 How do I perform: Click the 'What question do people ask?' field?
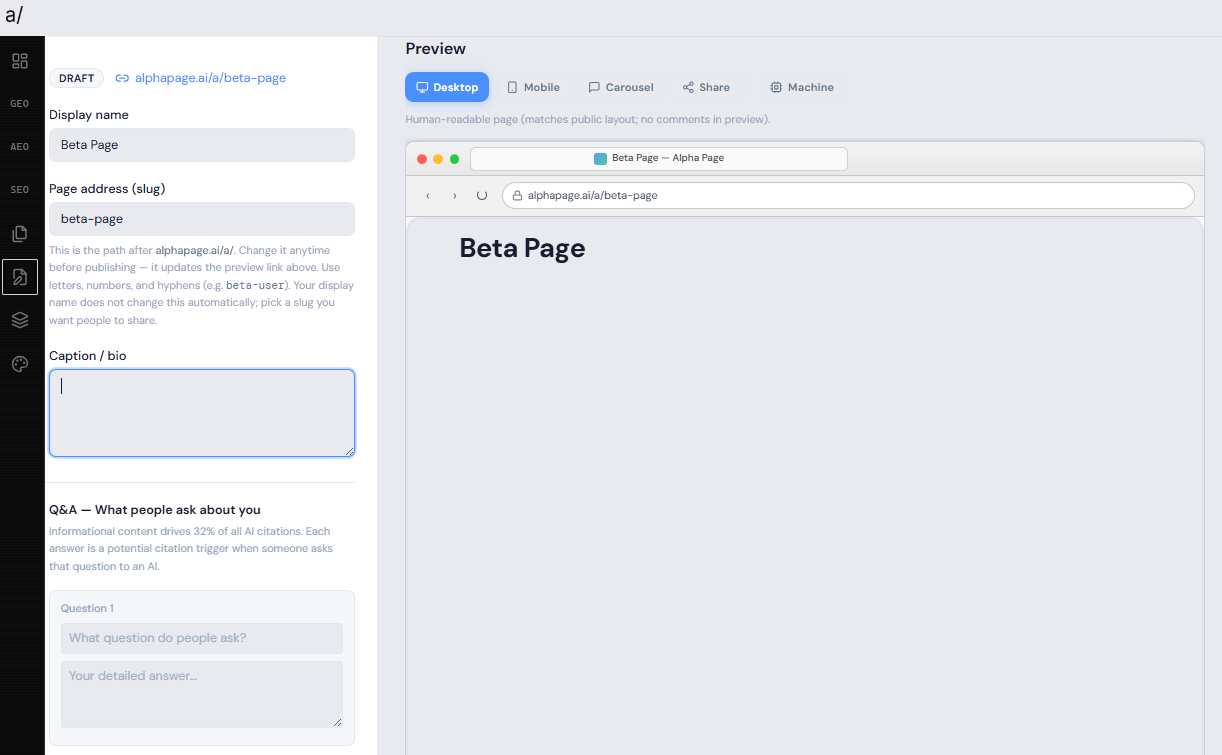(x=202, y=638)
